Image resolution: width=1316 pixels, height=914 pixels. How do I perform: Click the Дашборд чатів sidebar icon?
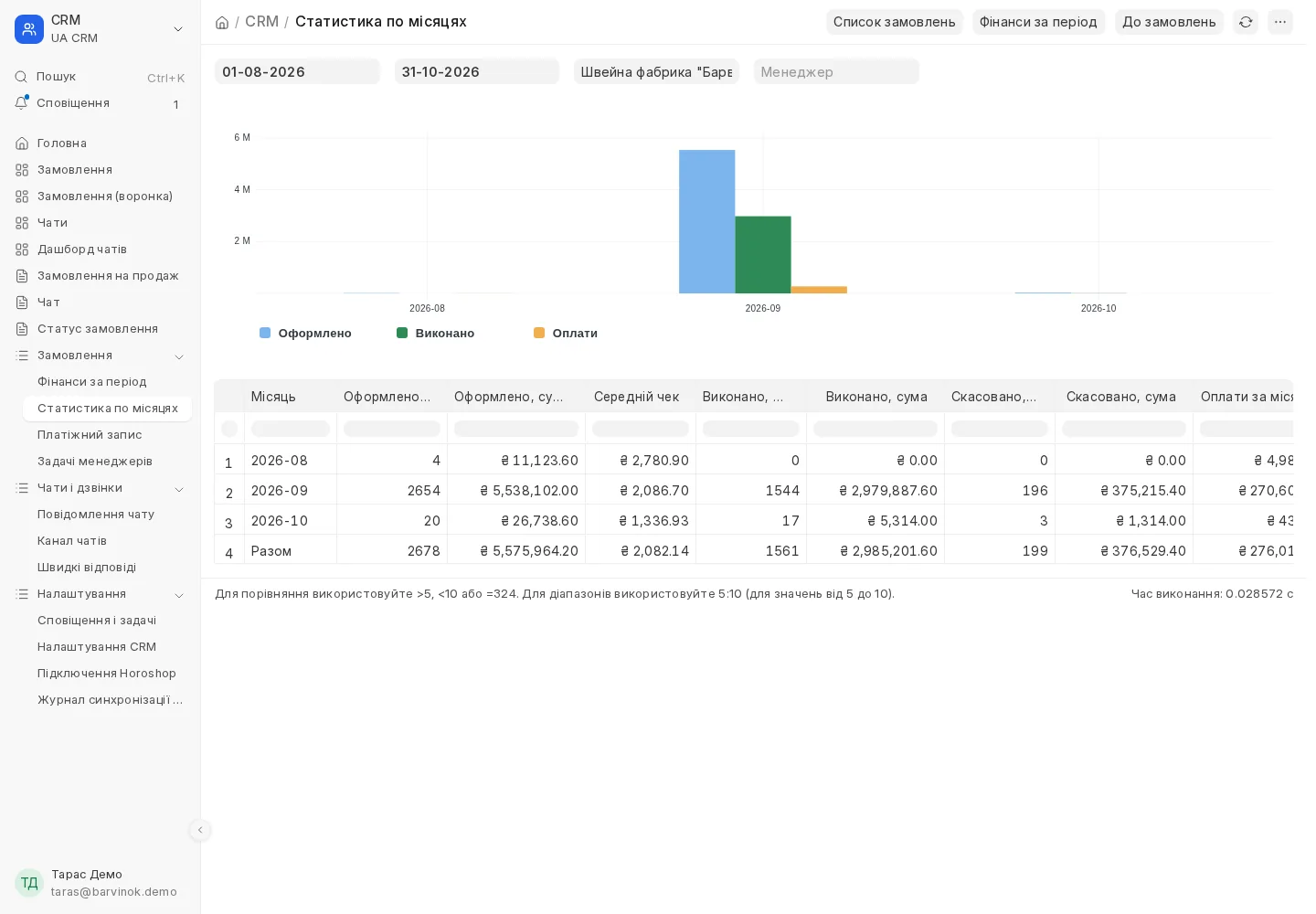22,250
